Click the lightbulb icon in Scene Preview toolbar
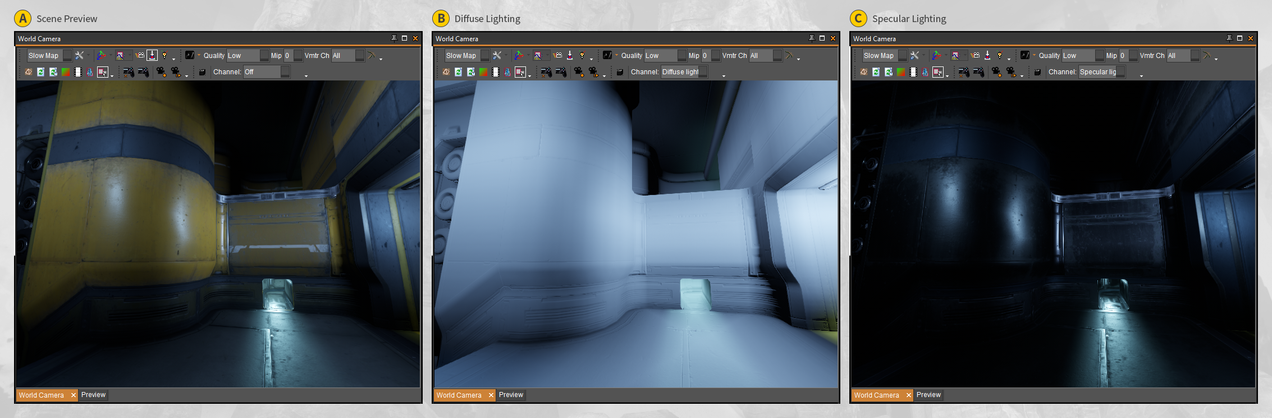1272x418 pixels. click(164, 55)
